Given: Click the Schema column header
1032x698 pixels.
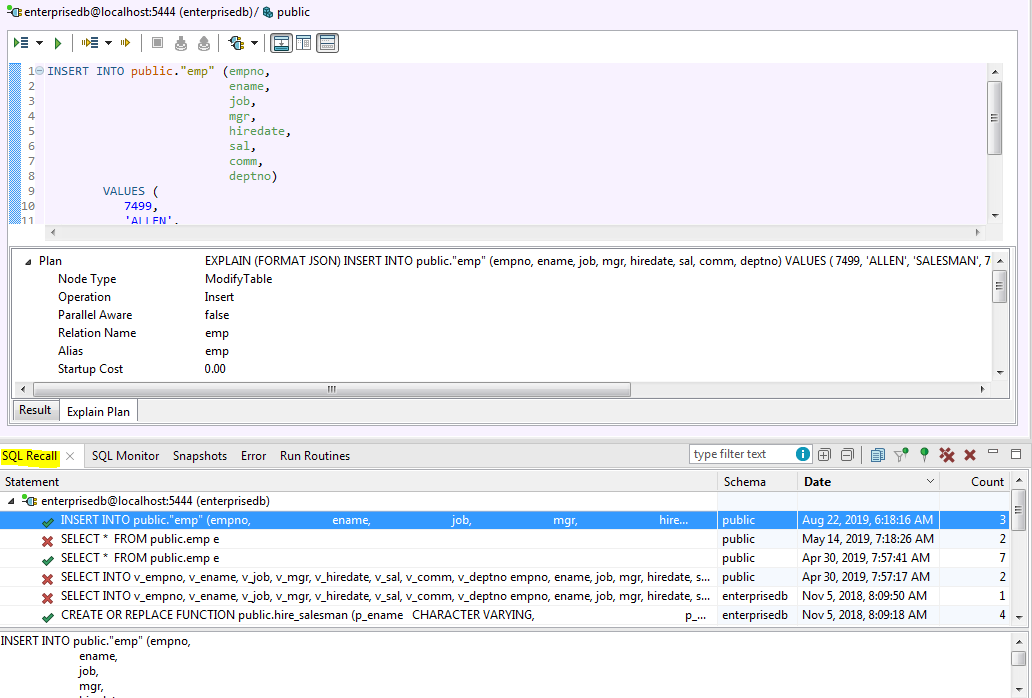Looking at the screenshot, I should click(x=758, y=482).
